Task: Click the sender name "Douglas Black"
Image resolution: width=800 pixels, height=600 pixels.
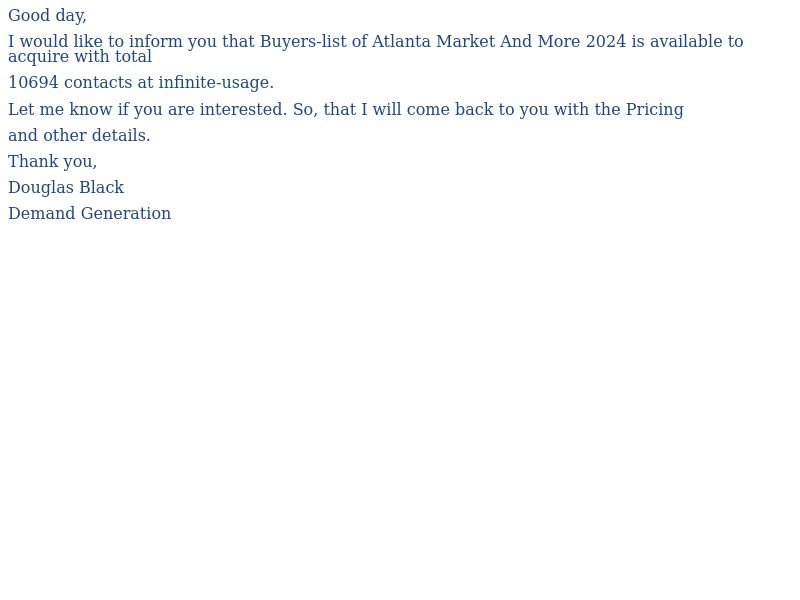Action: coord(66,188)
